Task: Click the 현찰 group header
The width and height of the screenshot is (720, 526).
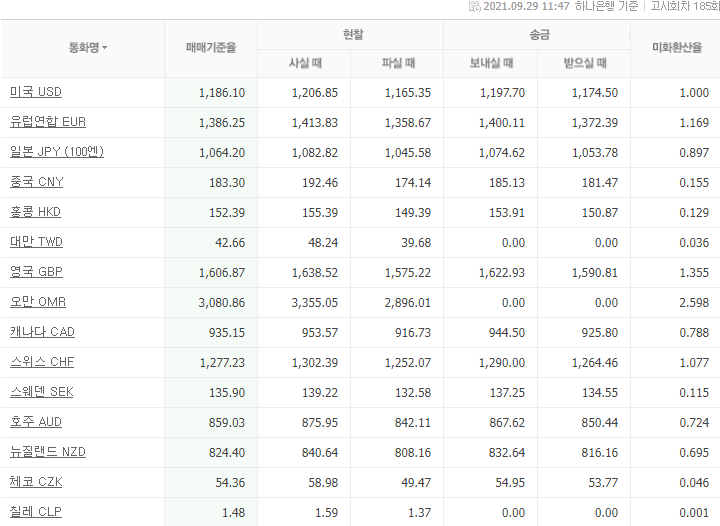Action: (x=353, y=34)
